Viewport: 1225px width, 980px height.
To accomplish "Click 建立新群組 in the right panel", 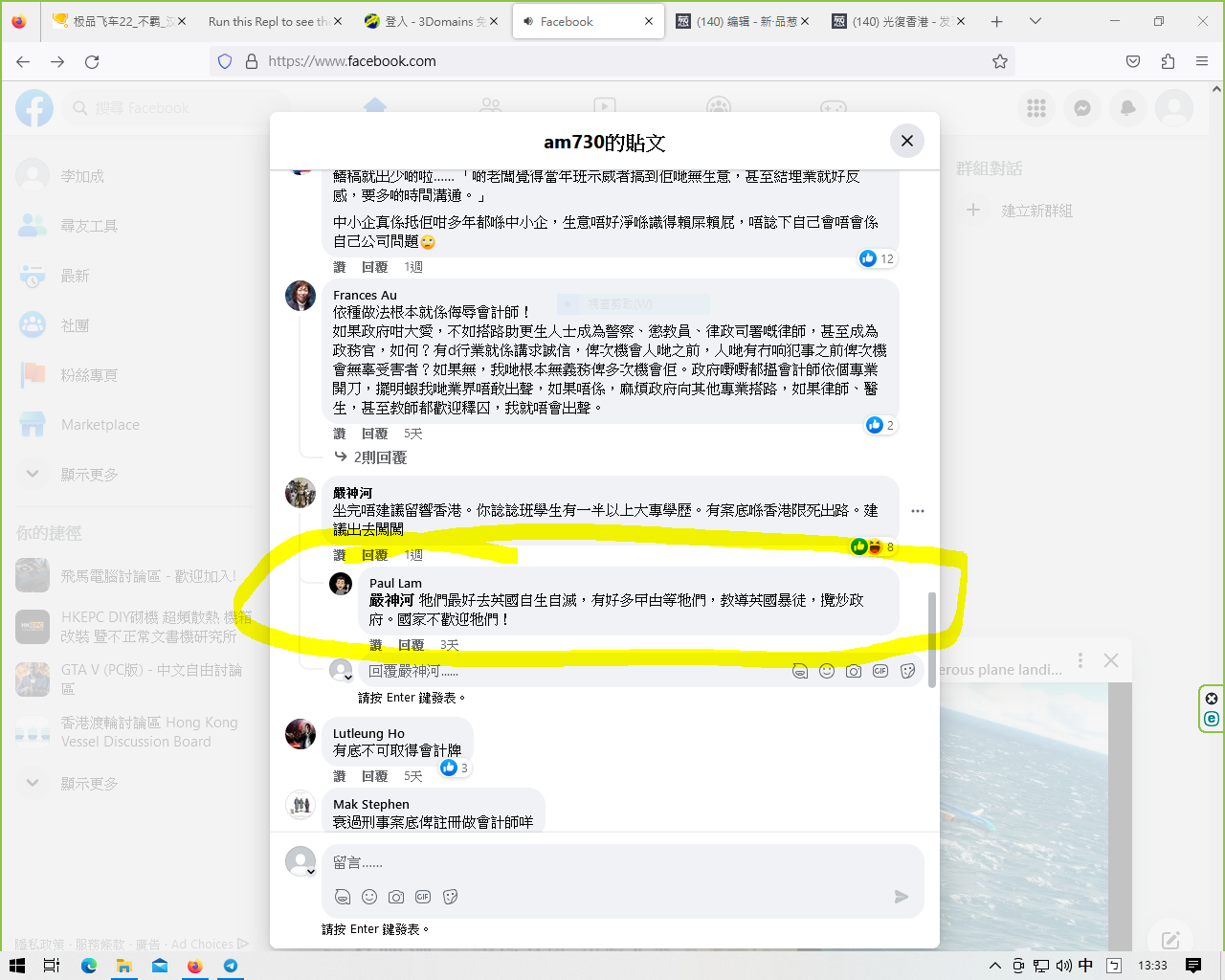I will click(x=1036, y=211).
